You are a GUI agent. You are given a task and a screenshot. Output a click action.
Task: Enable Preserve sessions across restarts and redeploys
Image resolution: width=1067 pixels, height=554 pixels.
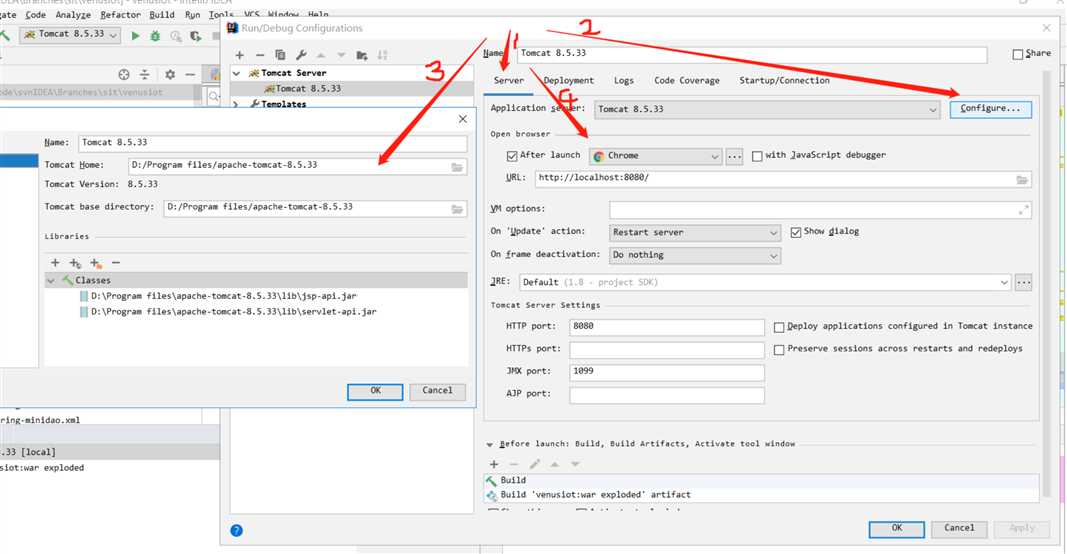(779, 350)
